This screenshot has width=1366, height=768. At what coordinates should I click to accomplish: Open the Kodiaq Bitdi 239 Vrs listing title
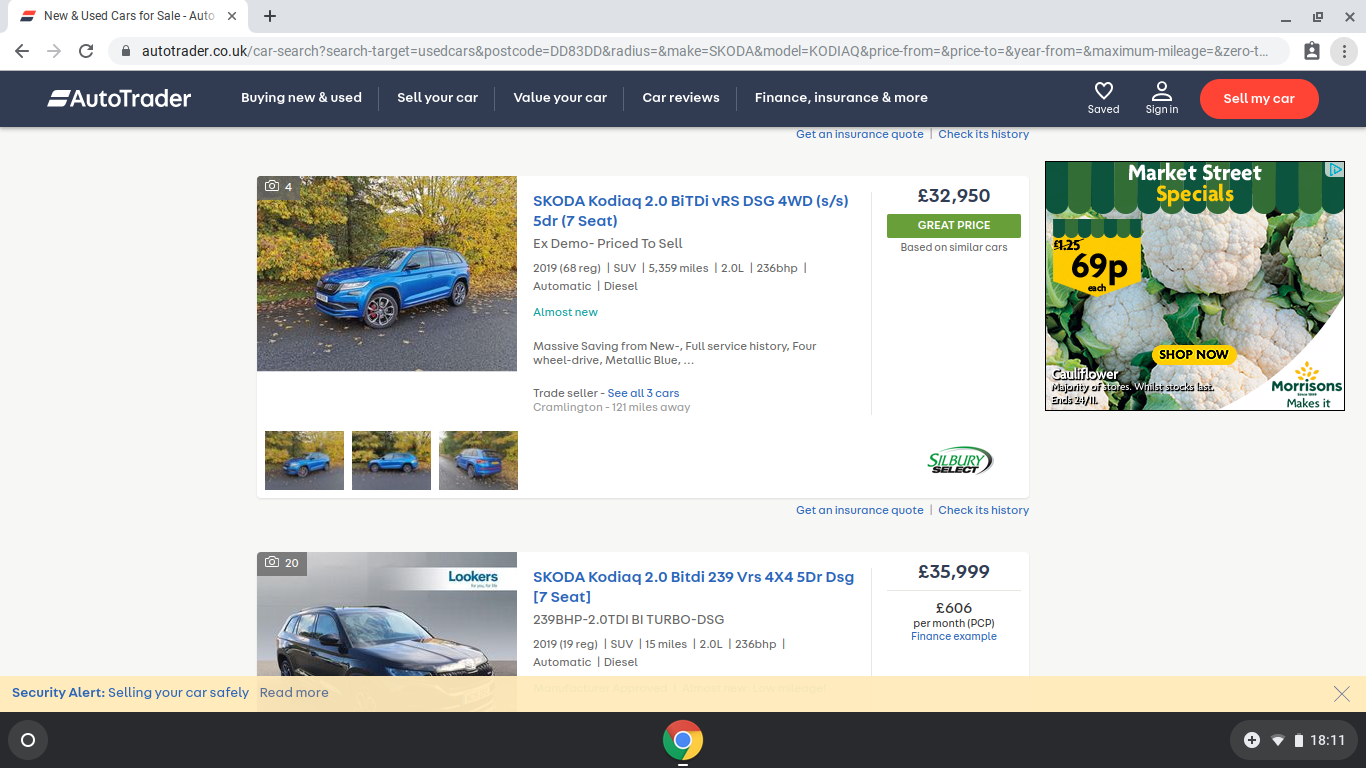point(693,587)
